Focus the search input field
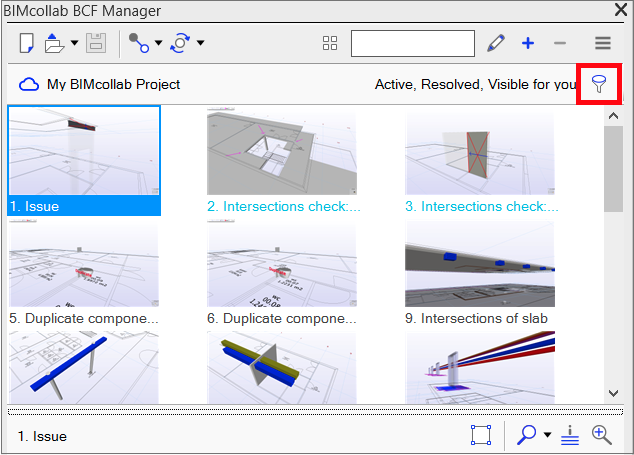The width and height of the screenshot is (634, 455). 413,43
